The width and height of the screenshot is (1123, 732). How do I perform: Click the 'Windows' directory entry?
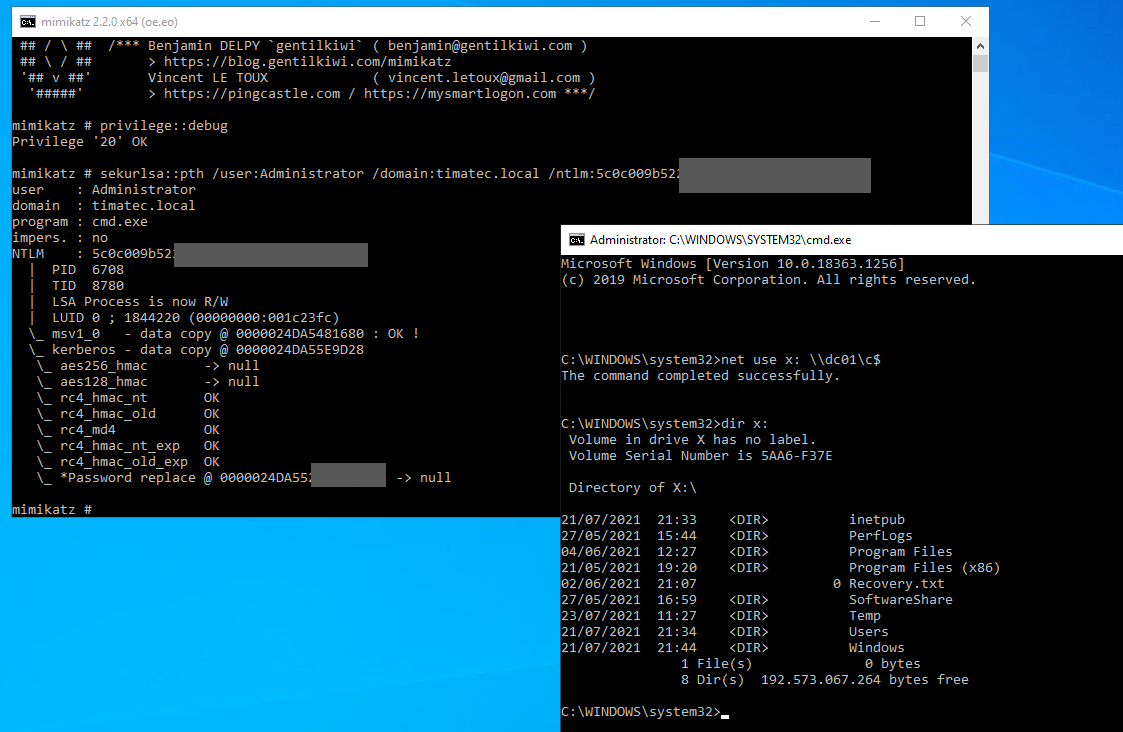[877, 648]
